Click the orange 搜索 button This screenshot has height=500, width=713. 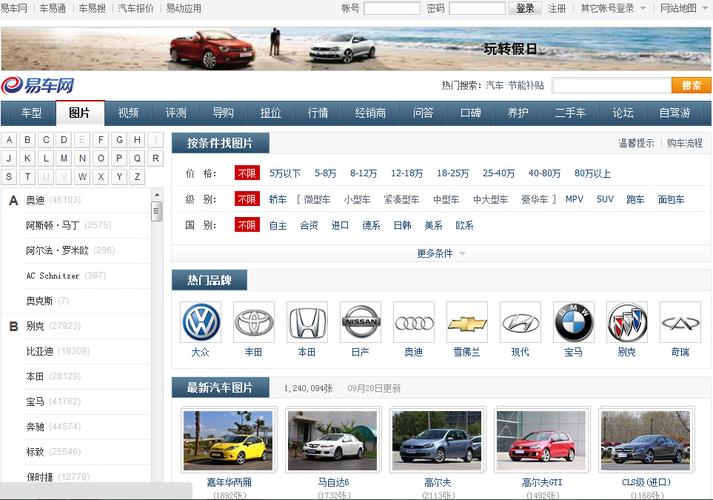691,85
